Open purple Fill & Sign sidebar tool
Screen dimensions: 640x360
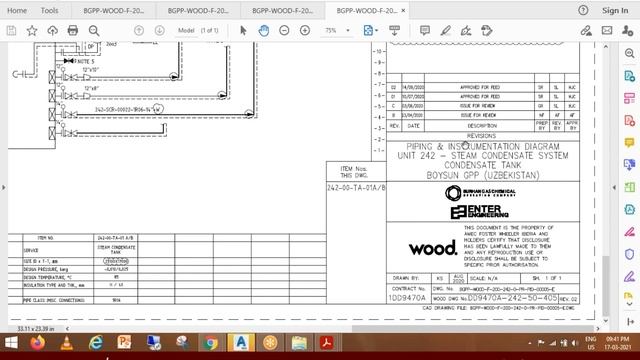(629, 276)
